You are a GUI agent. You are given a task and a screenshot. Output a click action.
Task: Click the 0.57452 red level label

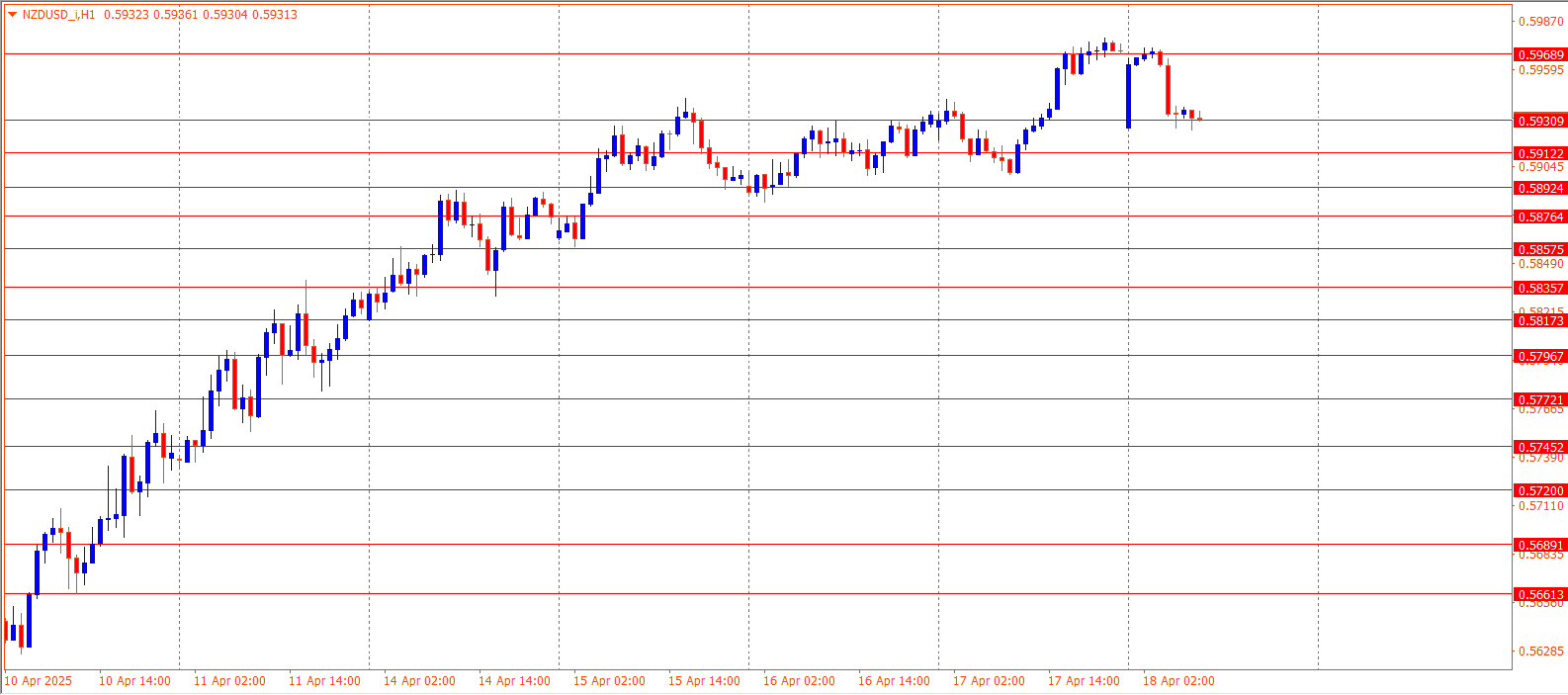(1540, 447)
